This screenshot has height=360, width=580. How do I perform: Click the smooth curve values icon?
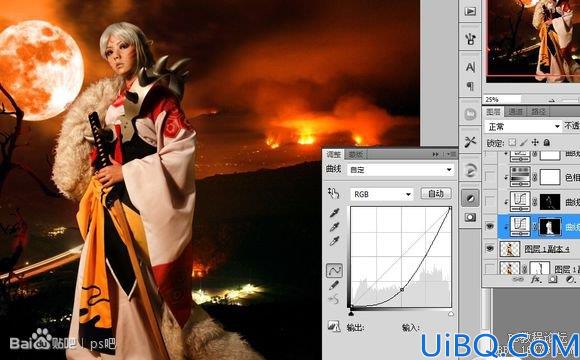[x=334, y=299]
